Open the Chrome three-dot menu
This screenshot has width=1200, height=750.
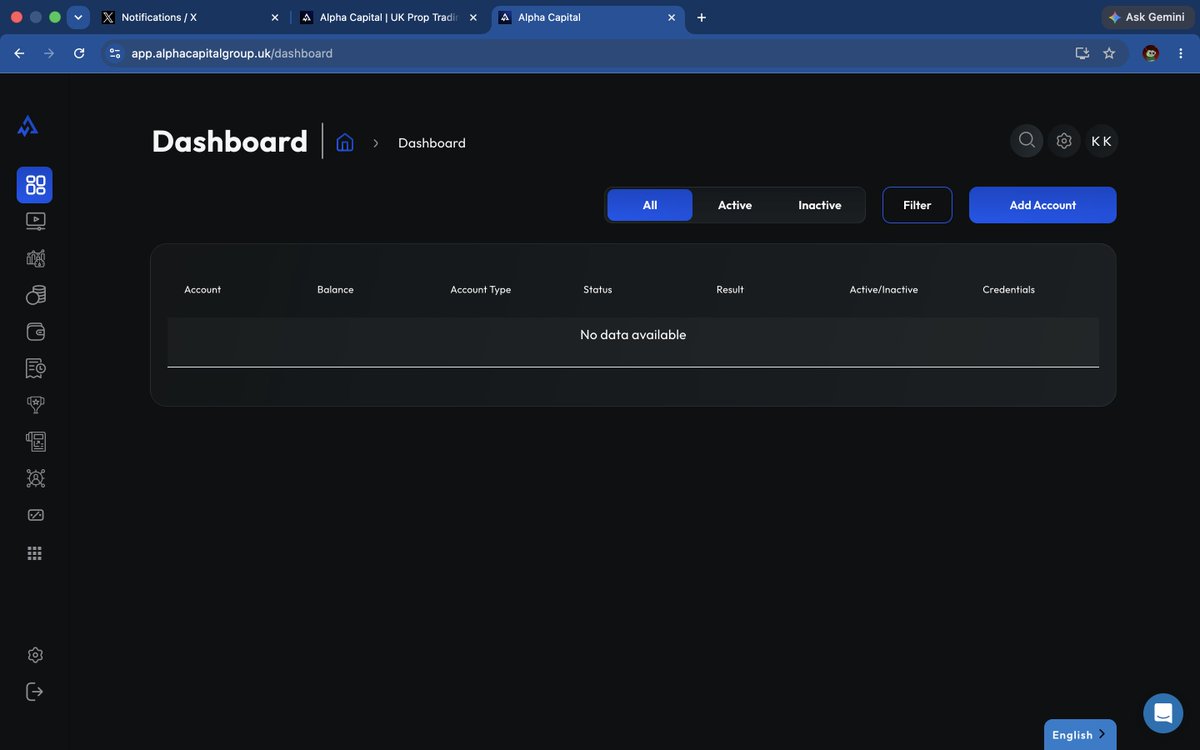tap(1181, 53)
